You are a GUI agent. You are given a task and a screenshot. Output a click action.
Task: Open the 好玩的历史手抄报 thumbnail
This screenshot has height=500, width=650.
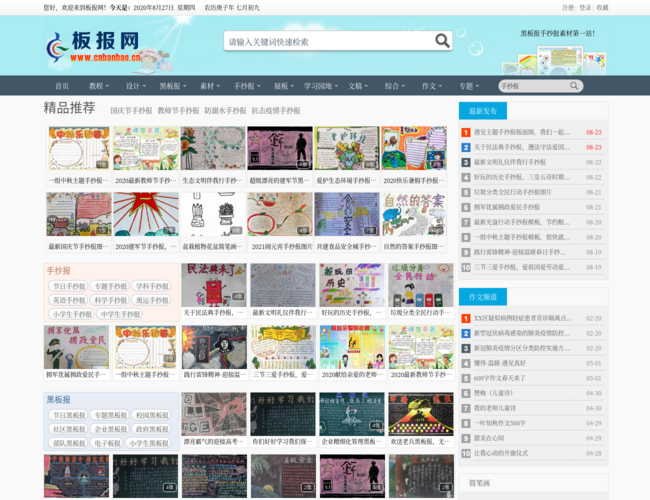(352, 285)
